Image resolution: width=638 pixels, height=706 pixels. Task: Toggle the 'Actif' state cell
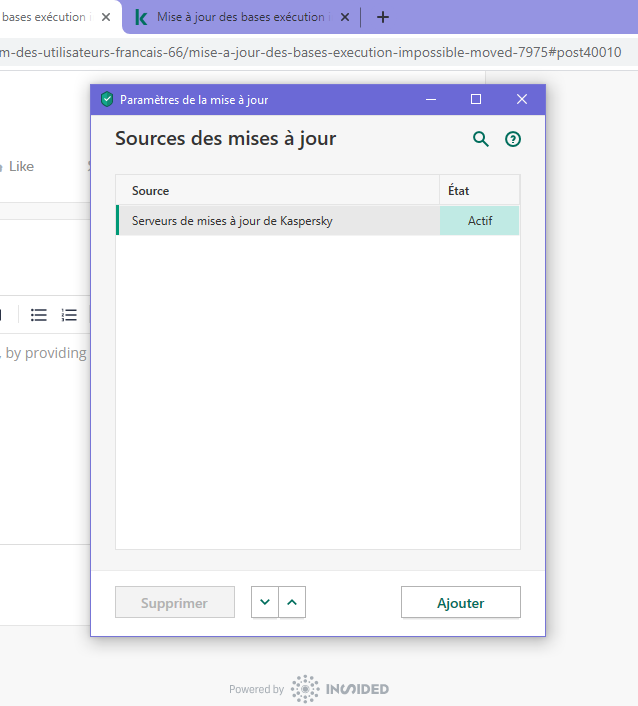[480, 221]
